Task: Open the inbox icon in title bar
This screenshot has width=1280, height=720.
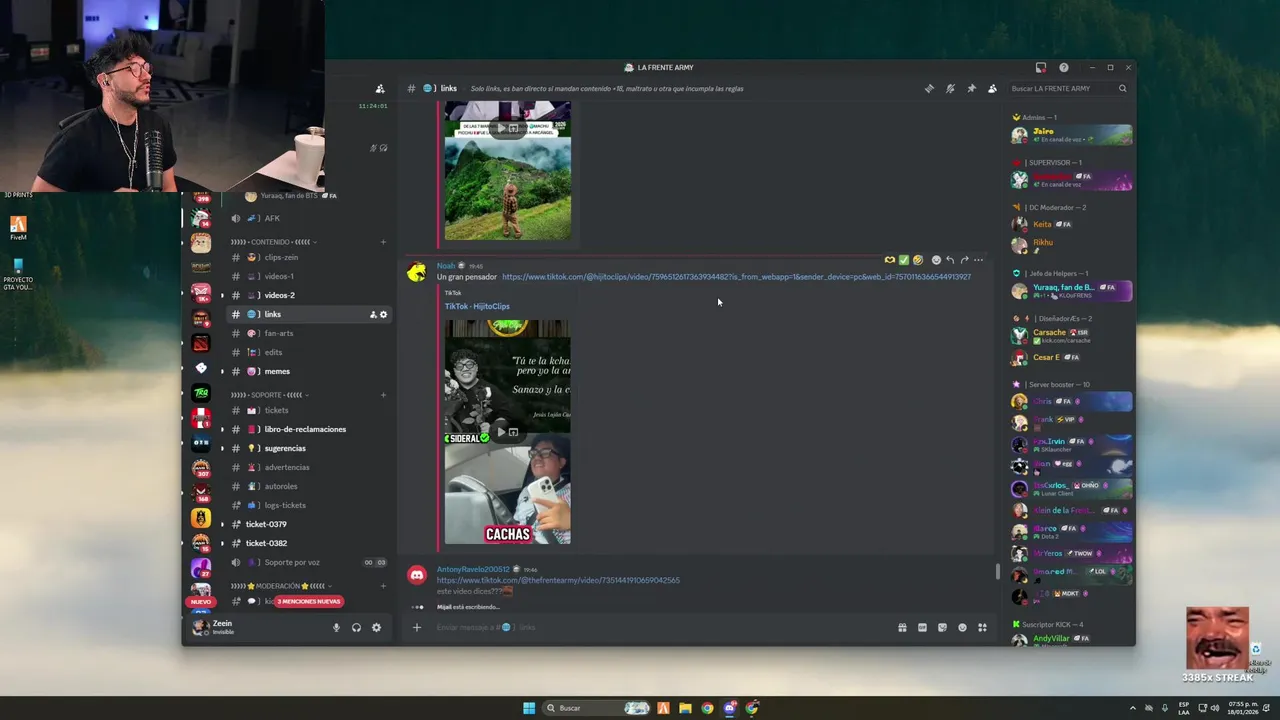Action: 1041,68
